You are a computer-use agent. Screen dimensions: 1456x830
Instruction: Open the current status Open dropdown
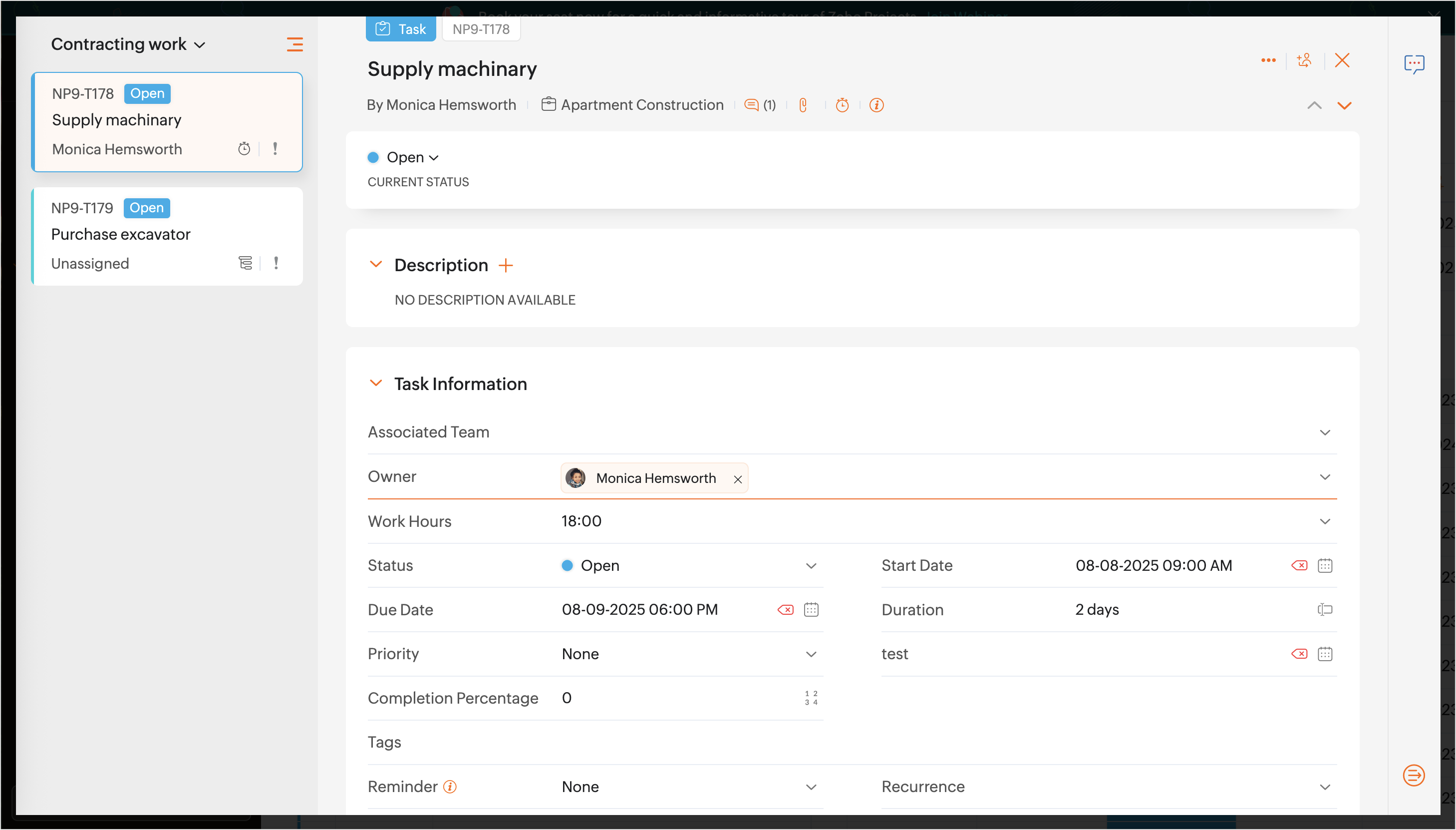(x=411, y=157)
